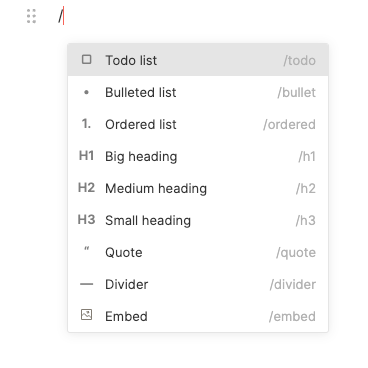Insert a Quote block
Viewport: 368px width, 368px height.
click(x=198, y=252)
